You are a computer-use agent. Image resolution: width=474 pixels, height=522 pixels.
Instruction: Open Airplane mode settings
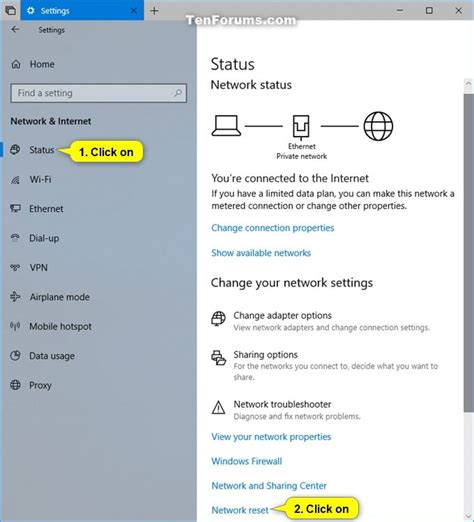coord(60,297)
